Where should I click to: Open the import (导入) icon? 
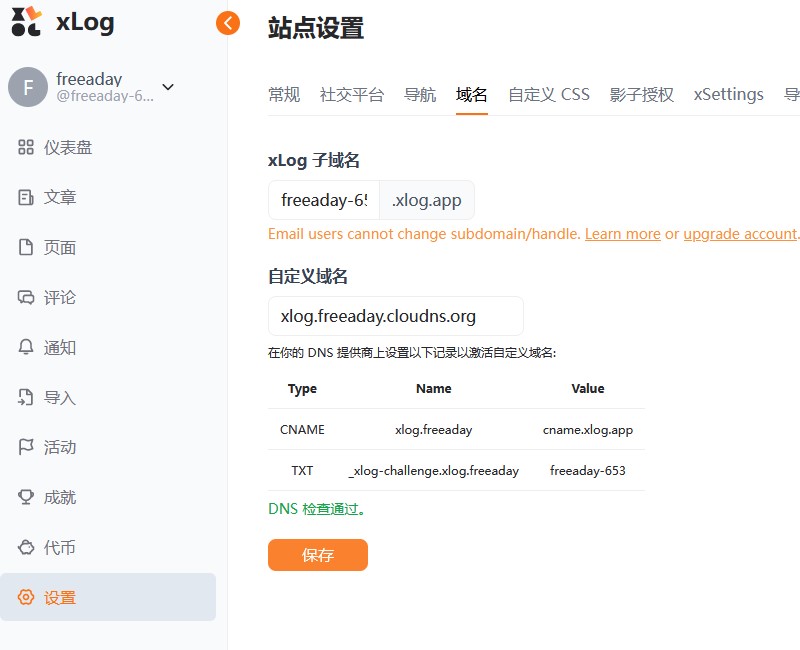27,398
